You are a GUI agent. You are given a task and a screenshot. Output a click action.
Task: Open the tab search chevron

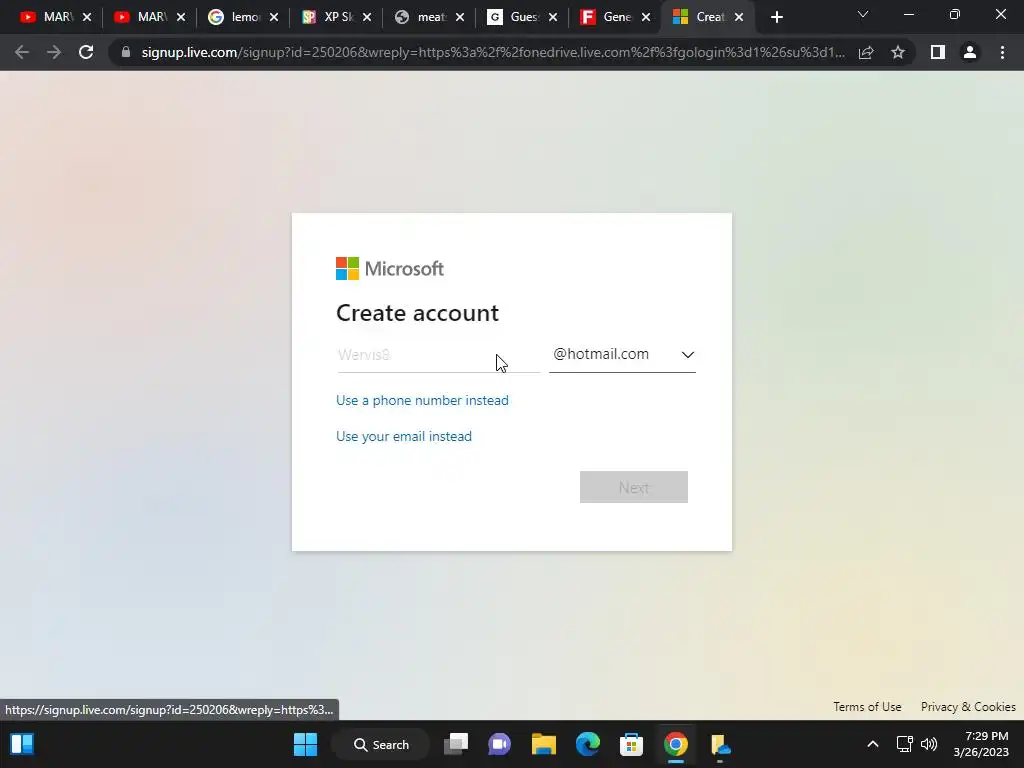coord(863,14)
